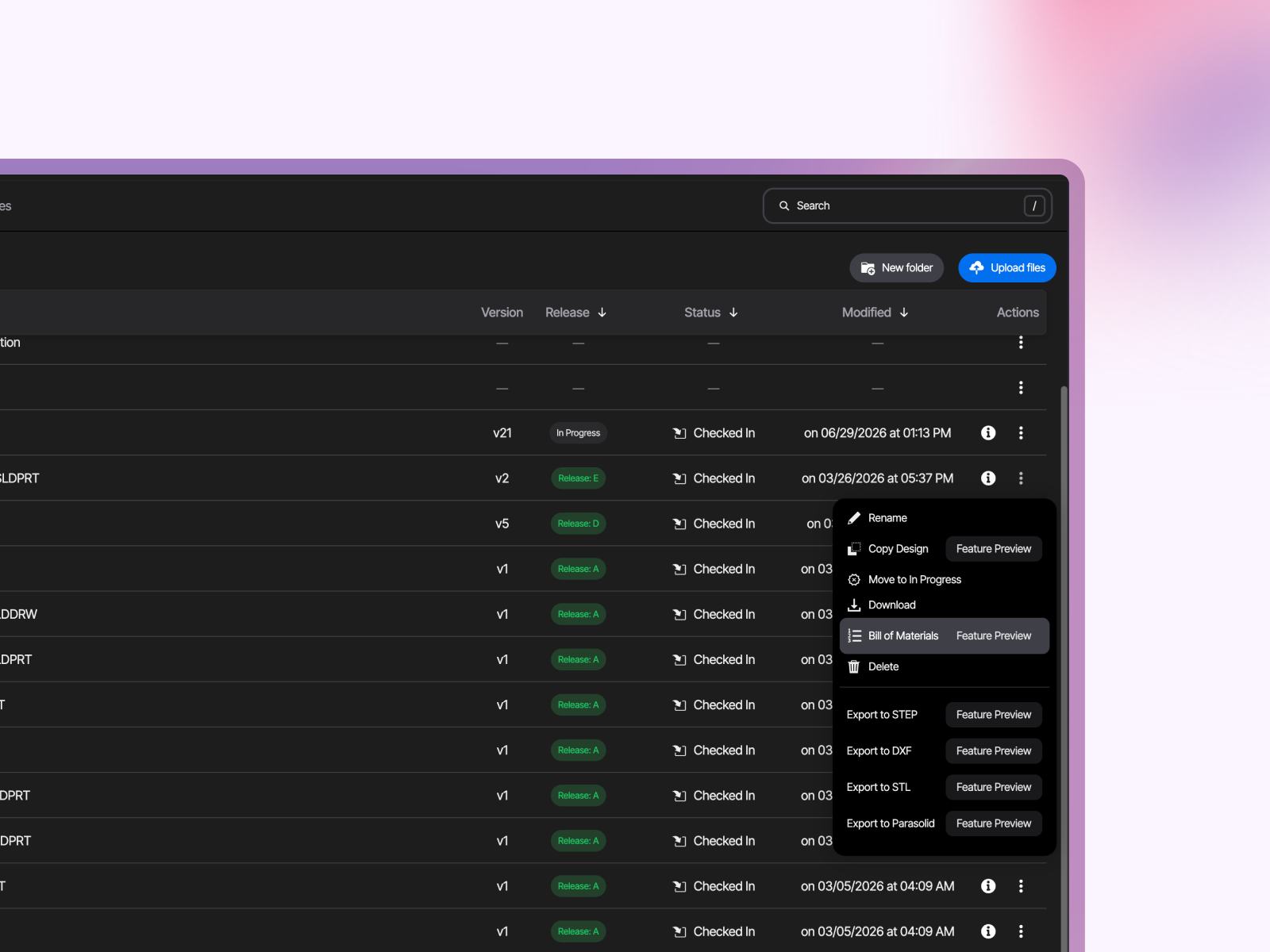The height and width of the screenshot is (952, 1270).
Task: Choose Rename from context menu
Action: click(x=945, y=518)
